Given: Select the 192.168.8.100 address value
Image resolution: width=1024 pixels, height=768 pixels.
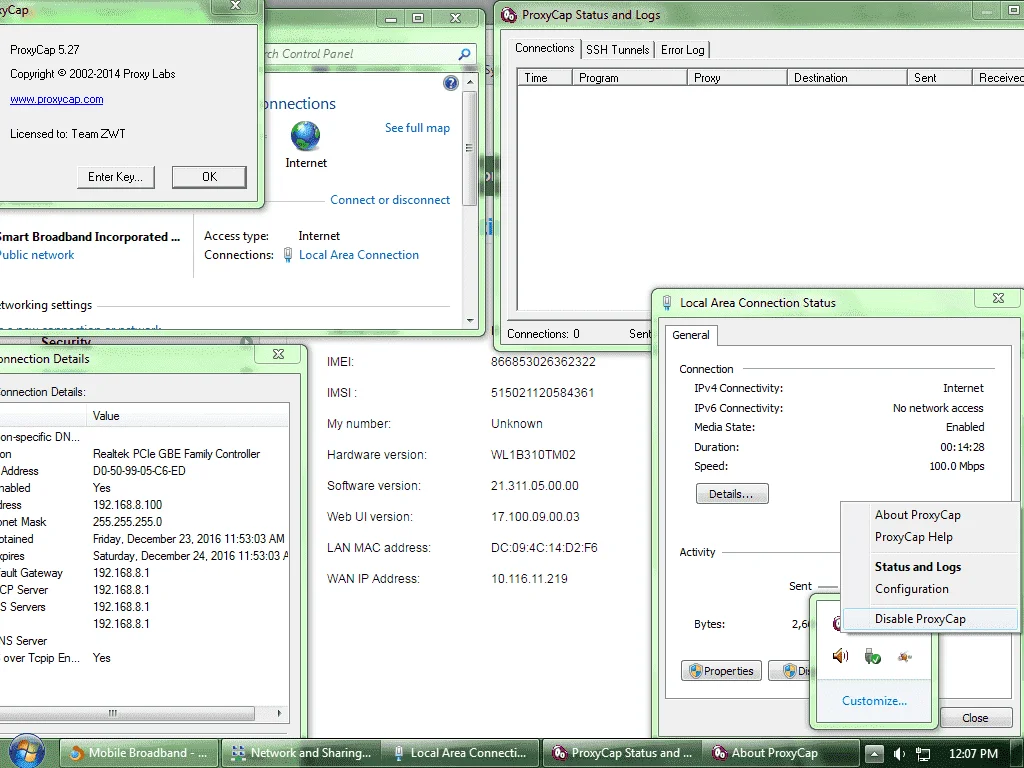Looking at the screenshot, I should tap(127, 505).
